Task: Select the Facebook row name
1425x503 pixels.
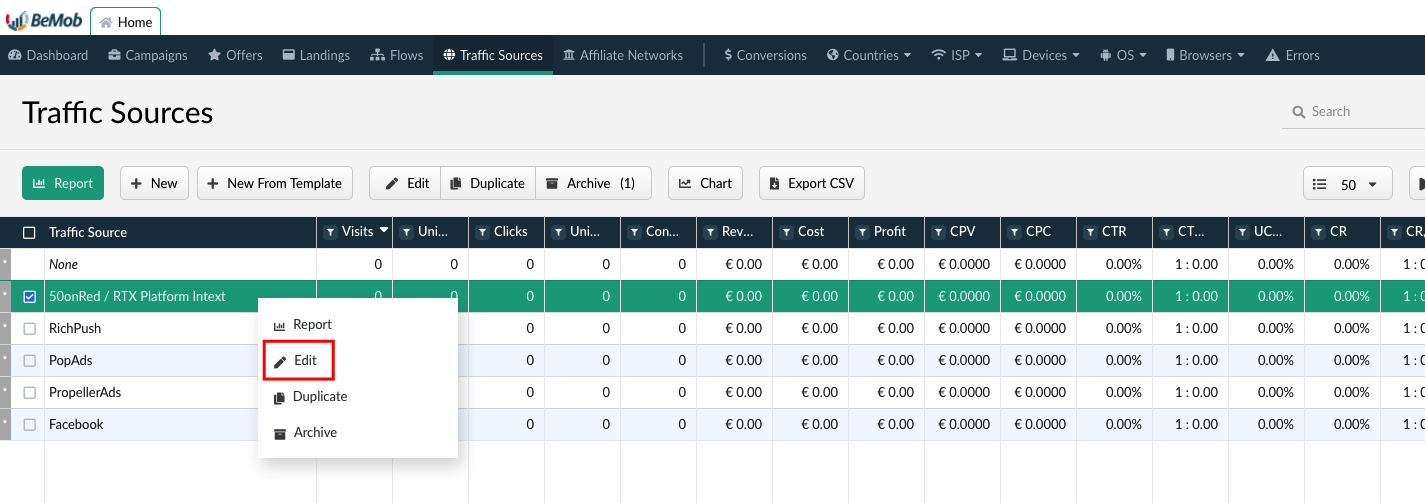Action: 76,424
